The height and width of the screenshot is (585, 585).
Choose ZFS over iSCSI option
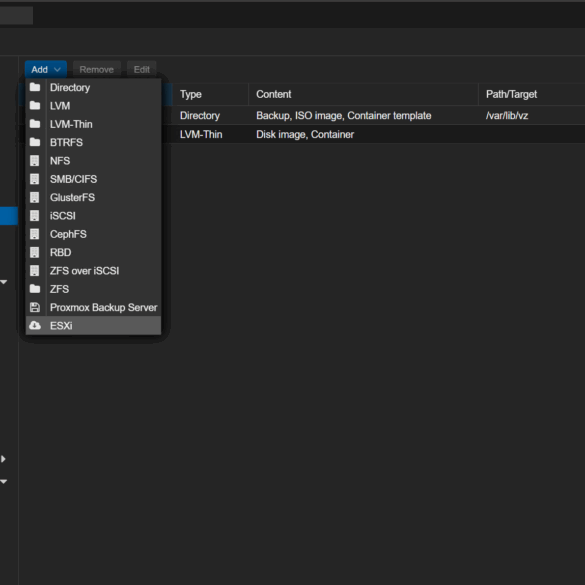(x=93, y=270)
